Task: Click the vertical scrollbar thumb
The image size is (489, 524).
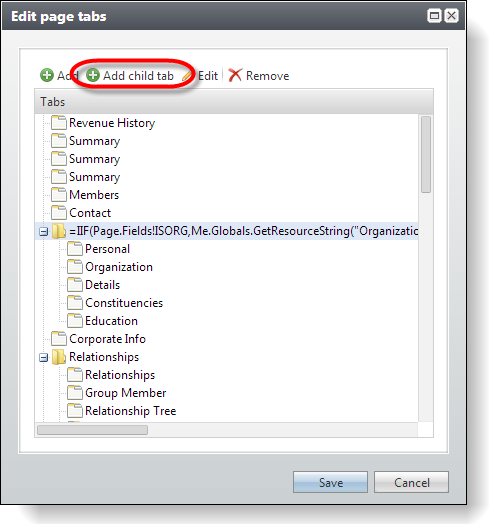Action: tap(425, 154)
